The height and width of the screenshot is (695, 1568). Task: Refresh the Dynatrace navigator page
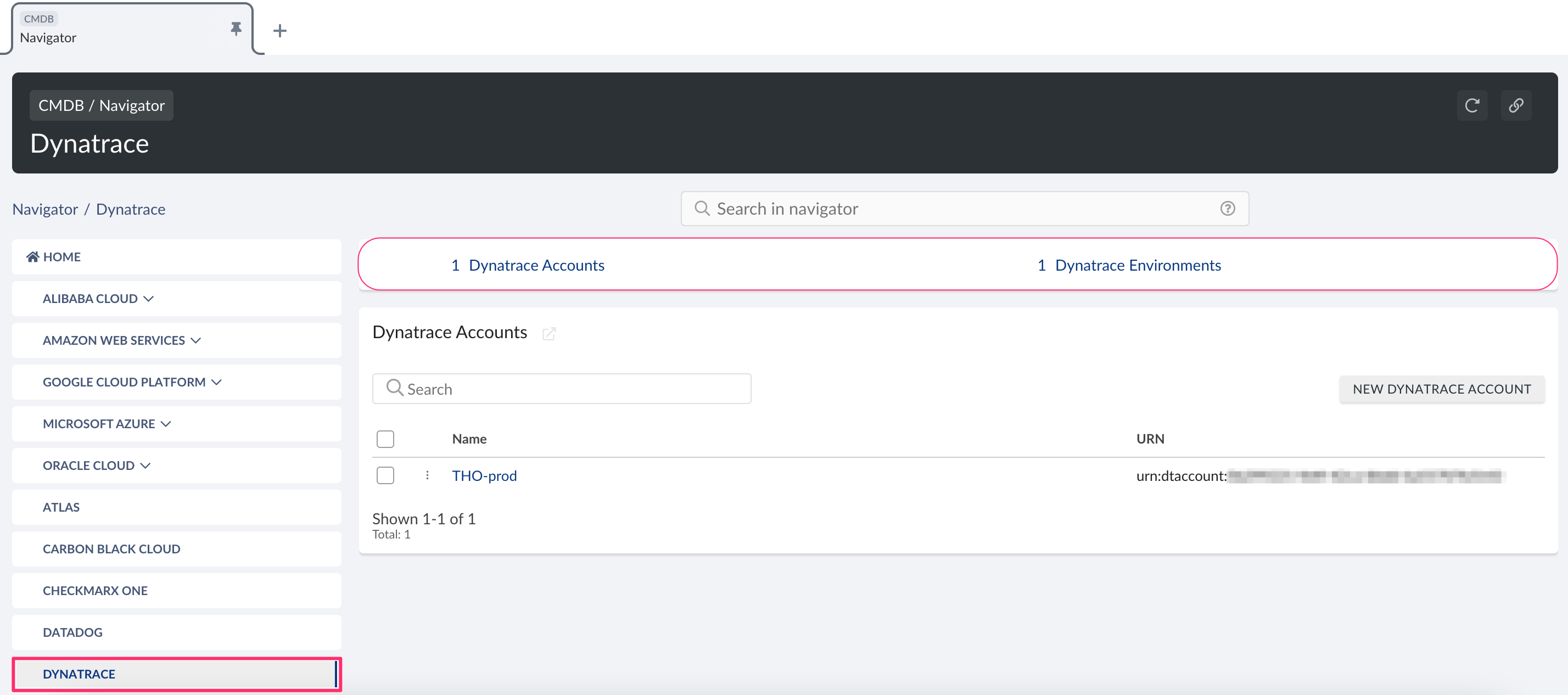click(x=1472, y=105)
